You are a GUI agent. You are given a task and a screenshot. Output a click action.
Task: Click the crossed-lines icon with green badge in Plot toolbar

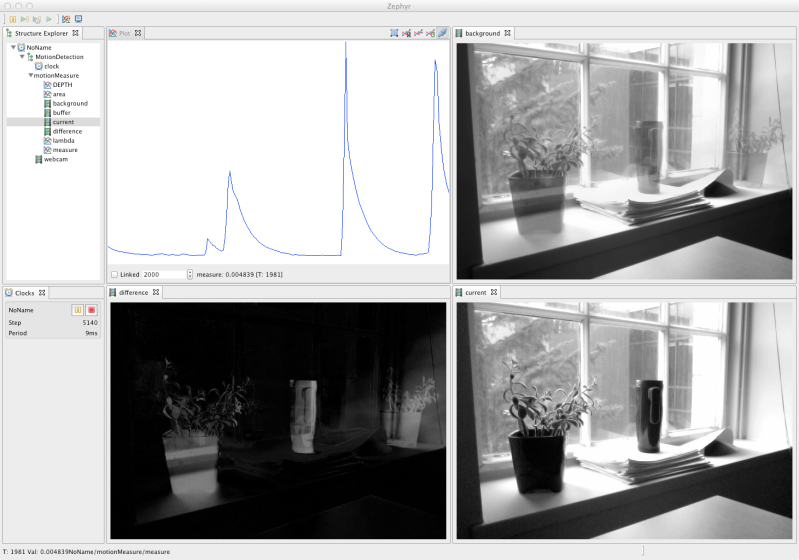431,33
